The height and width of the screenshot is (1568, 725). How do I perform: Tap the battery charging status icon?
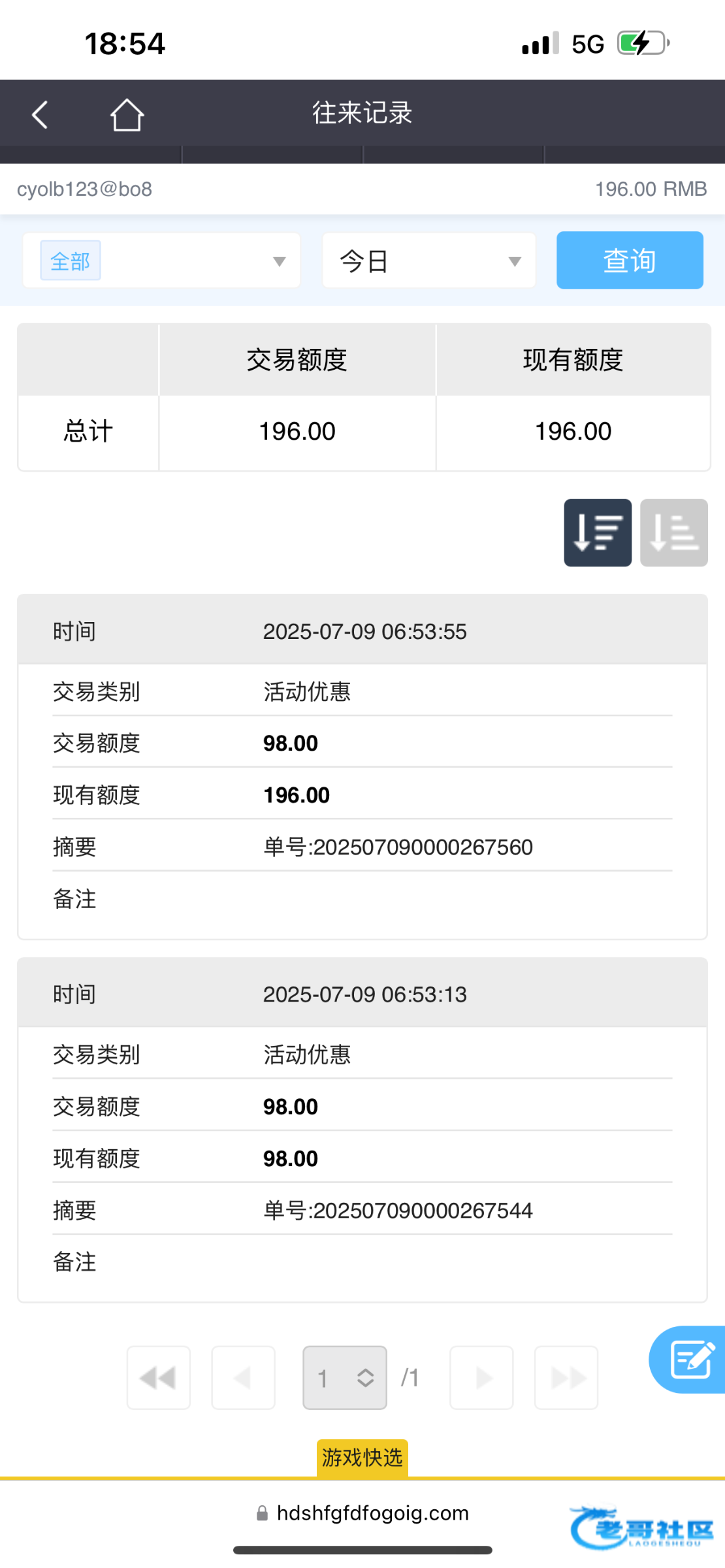point(643,44)
